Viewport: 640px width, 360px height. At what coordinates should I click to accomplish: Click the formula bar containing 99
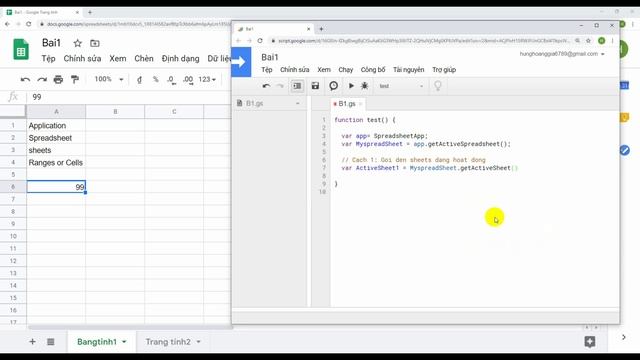(x=129, y=97)
